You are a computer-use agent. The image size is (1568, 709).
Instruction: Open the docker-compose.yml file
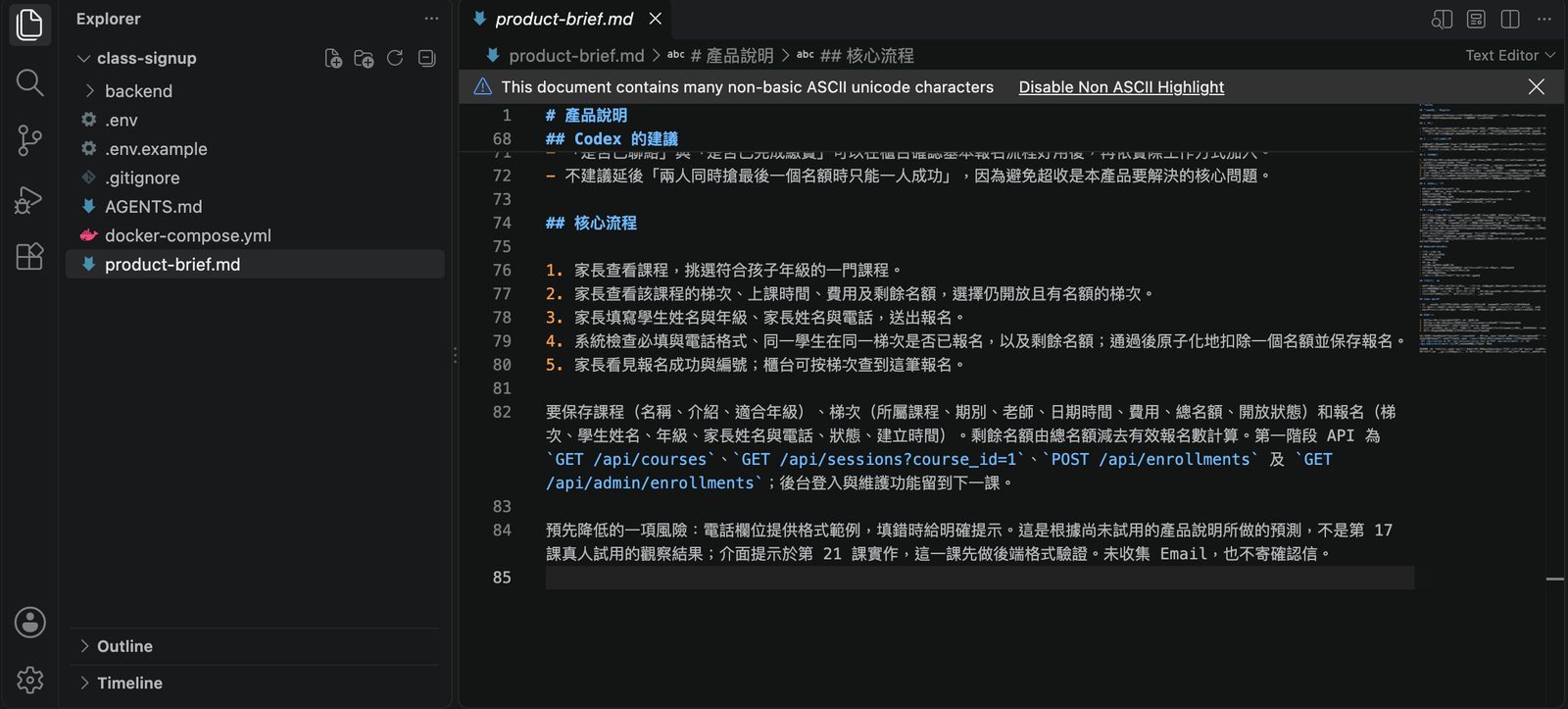[x=255, y=235]
